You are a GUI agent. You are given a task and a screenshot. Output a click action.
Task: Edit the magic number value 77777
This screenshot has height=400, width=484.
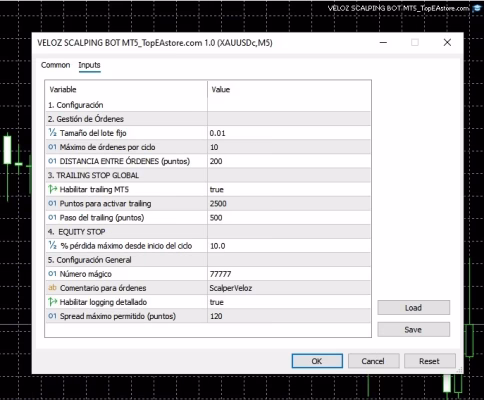[289, 274]
